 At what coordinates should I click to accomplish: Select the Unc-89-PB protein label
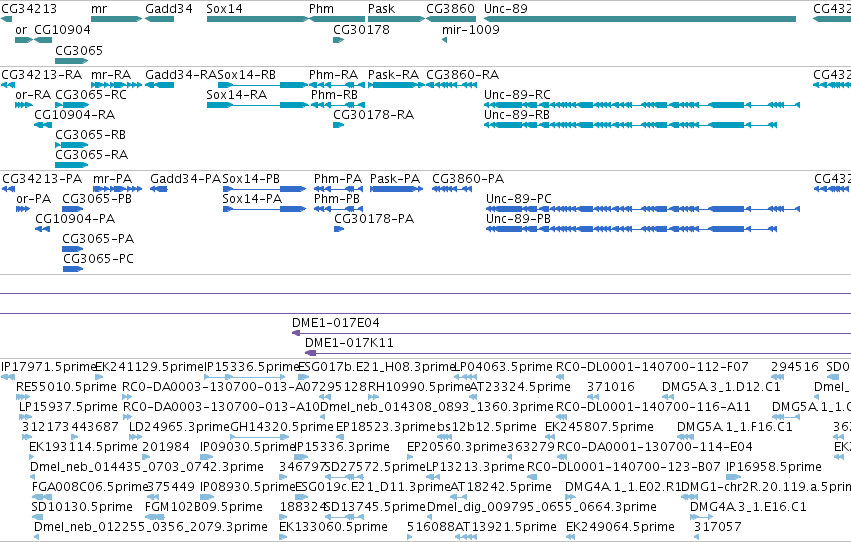(518, 218)
